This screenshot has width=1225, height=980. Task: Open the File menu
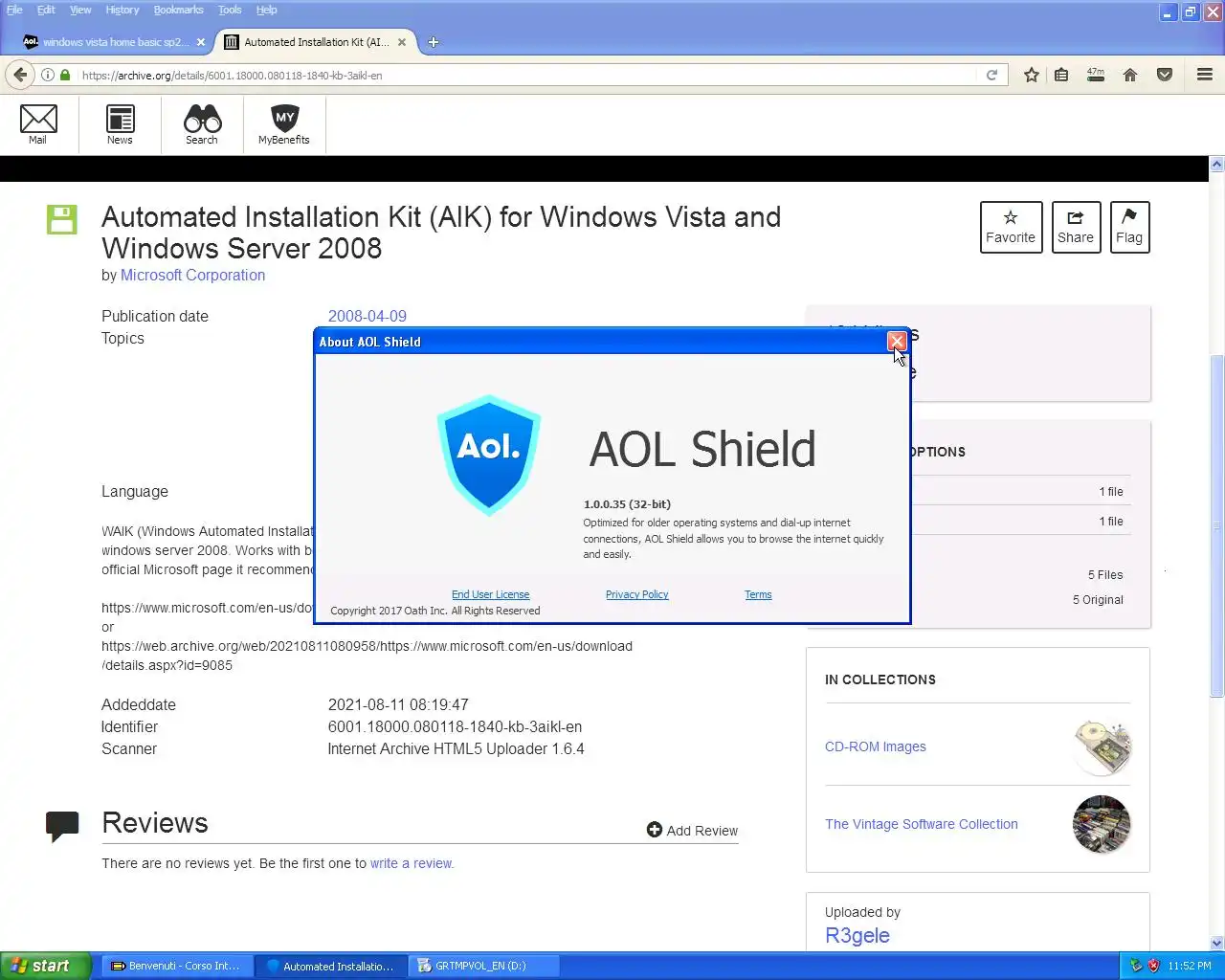click(14, 10)
